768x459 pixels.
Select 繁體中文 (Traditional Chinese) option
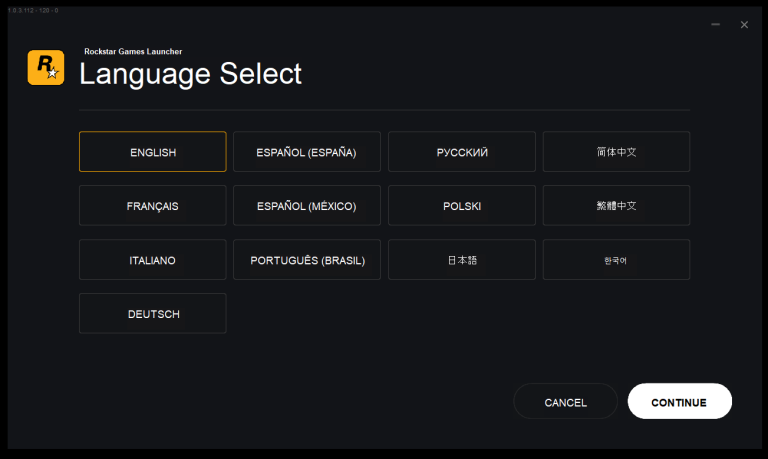point(616,206)
